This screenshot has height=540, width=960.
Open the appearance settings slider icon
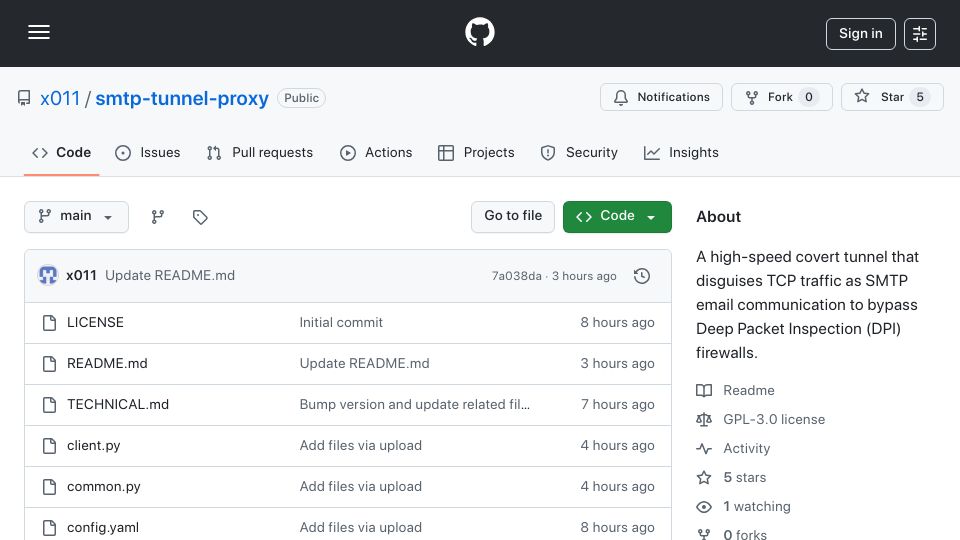click(x=920, y=34)
